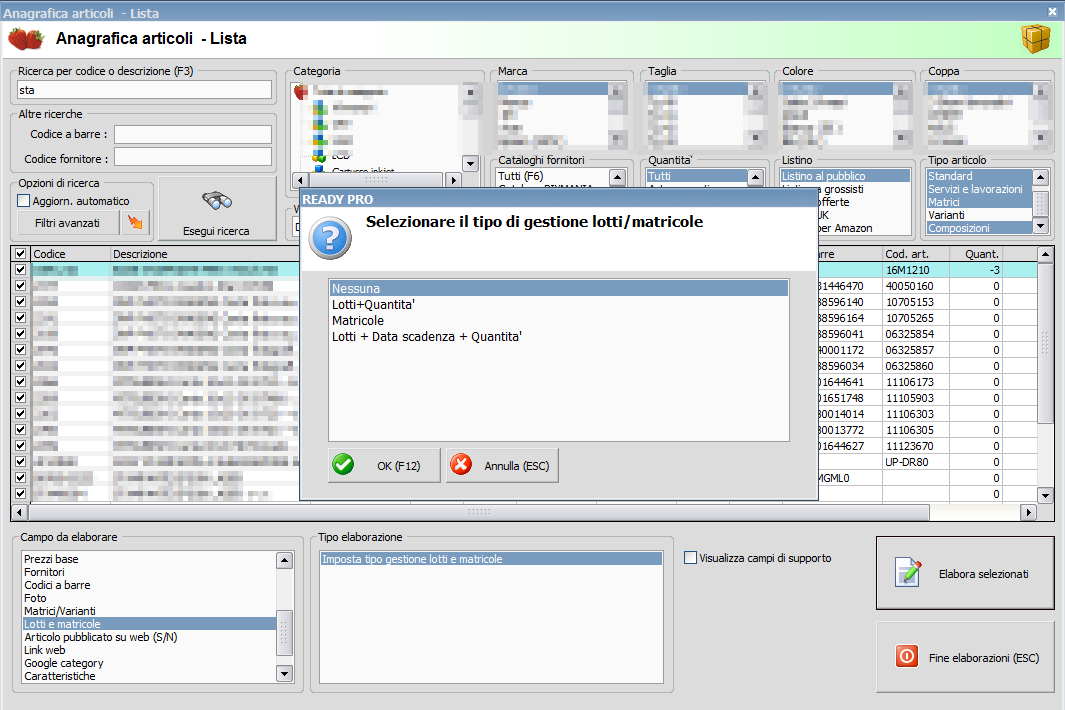Select Standard in Tipo articolo
Image resolution: width=1065 pixels, height=710 pixels.
(979, 176)
